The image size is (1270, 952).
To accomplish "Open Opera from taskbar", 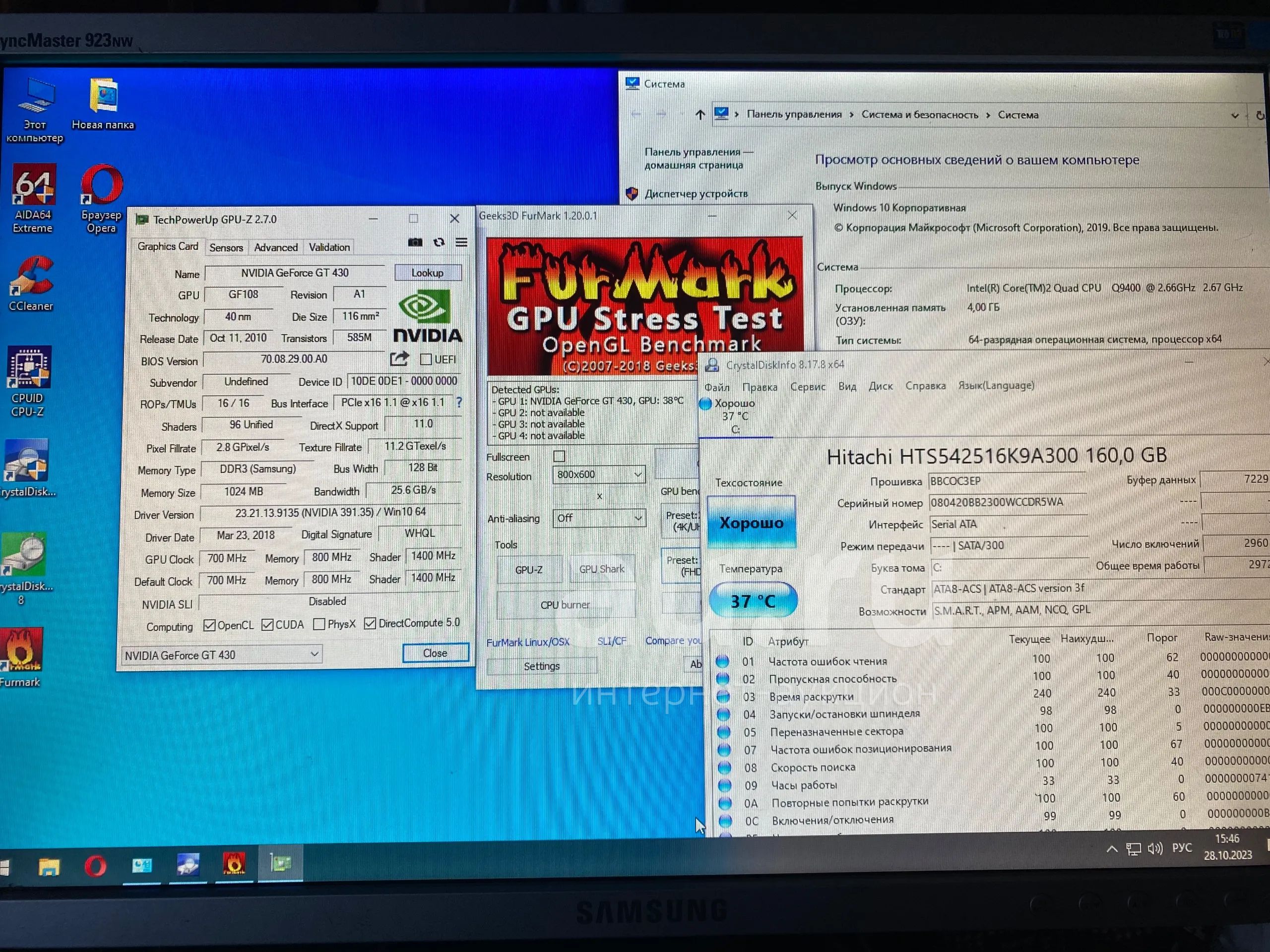I will click(x=95, y=866).
